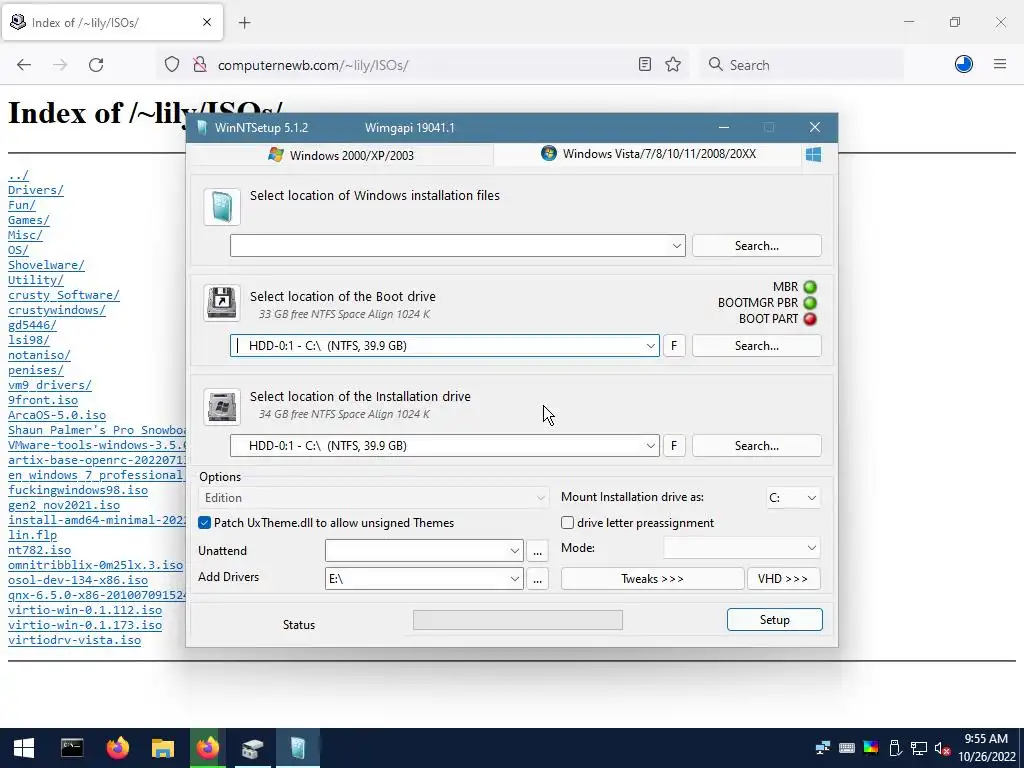
Task: Open the parent directory ../ link
Action: 18,175
